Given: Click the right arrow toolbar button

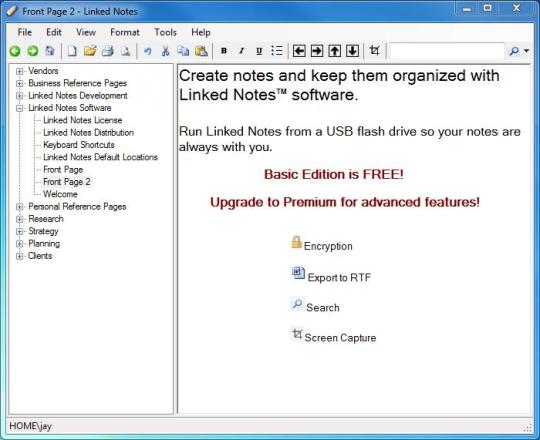Looking at the screenshot, I should click(x=317, y=51).
